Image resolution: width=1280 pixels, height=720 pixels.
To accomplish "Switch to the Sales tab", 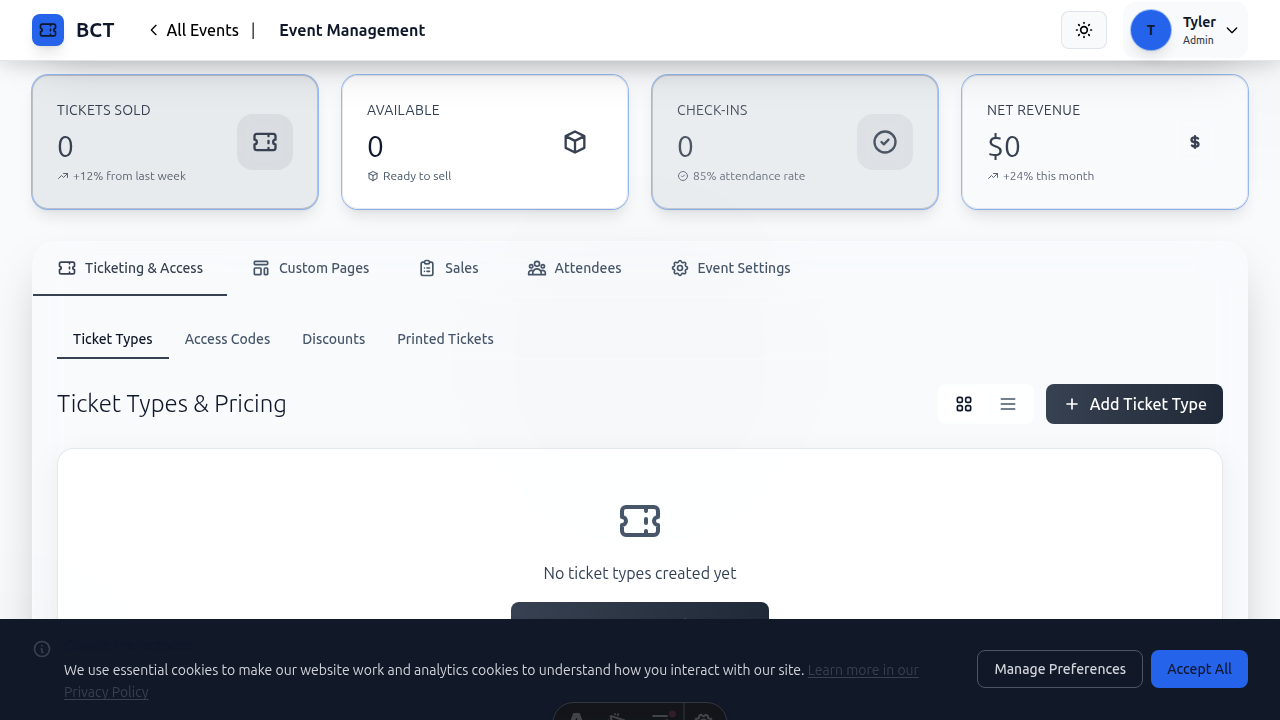I will tap(448, 268).
